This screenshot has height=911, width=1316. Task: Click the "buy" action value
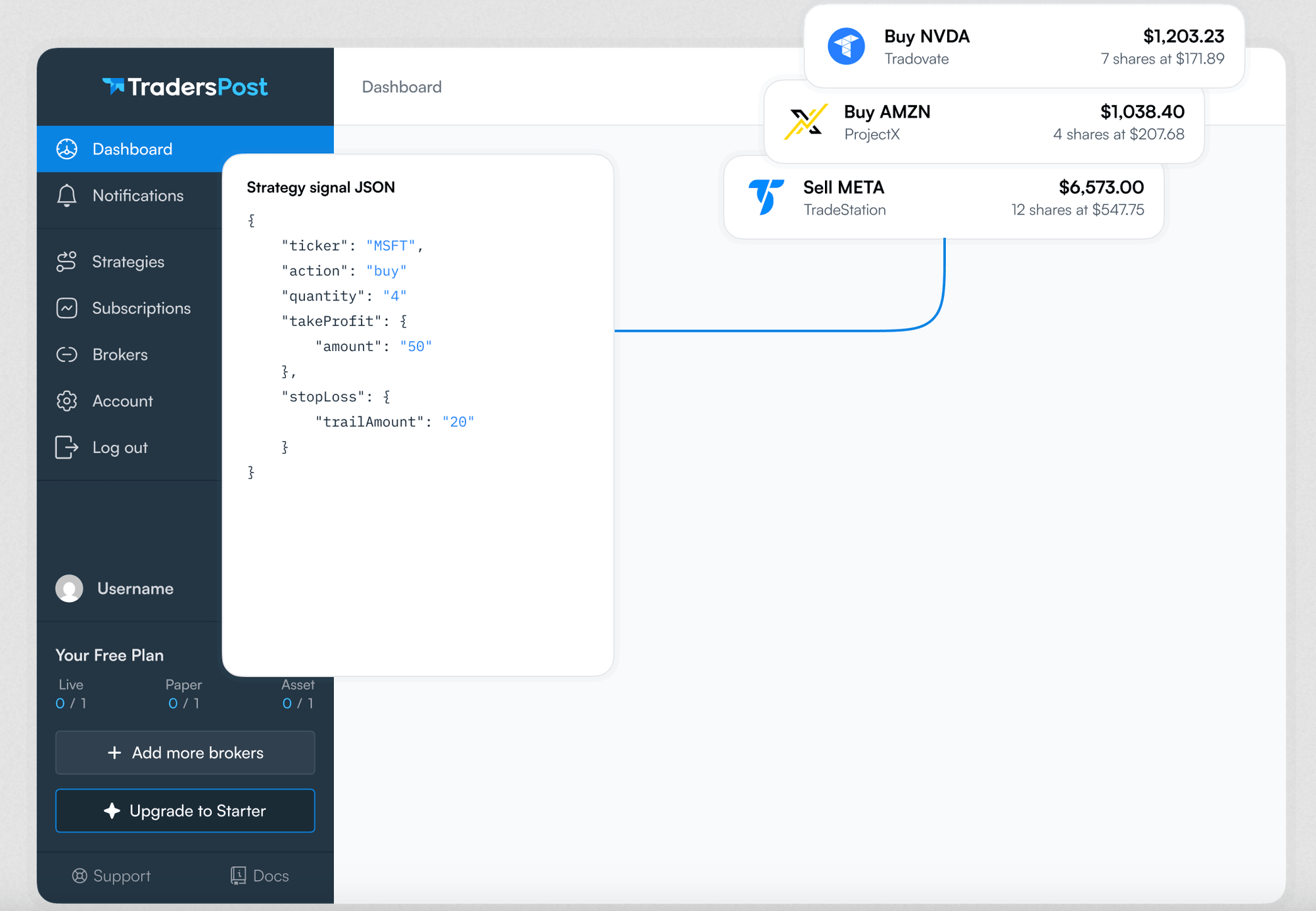point(387,271)
